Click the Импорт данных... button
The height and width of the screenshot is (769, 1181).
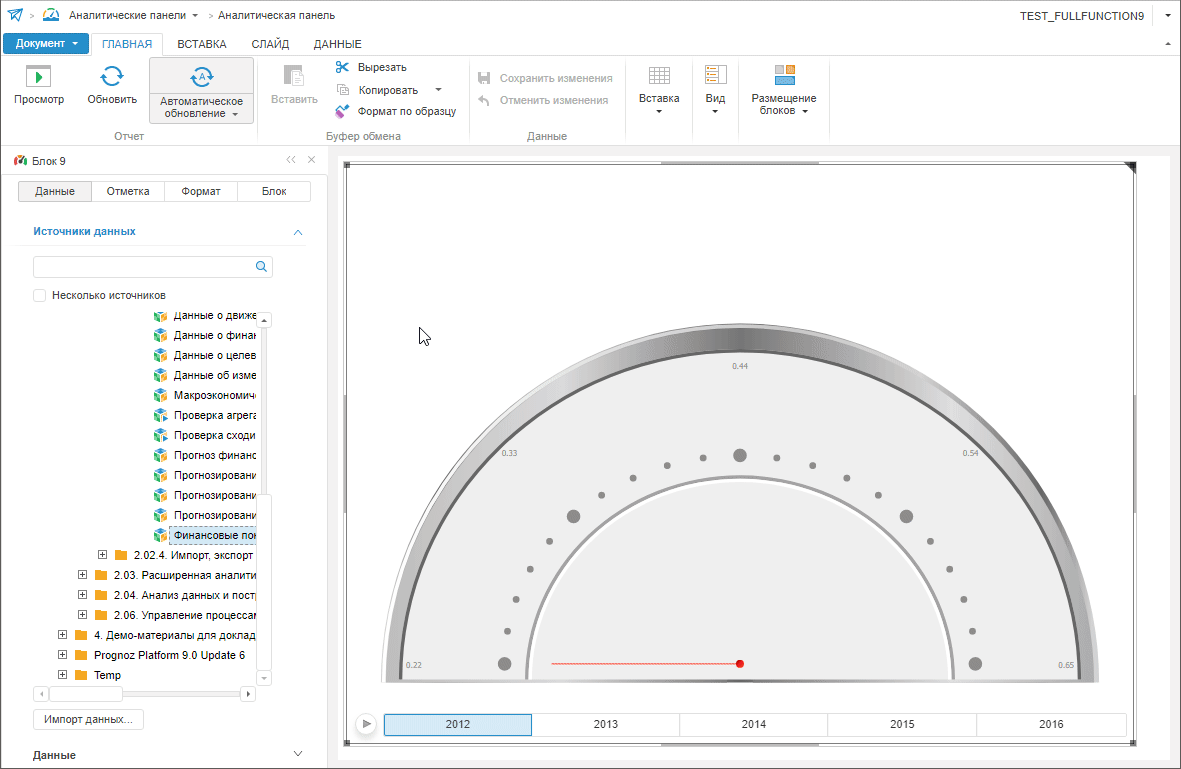(x=89, y=719)
